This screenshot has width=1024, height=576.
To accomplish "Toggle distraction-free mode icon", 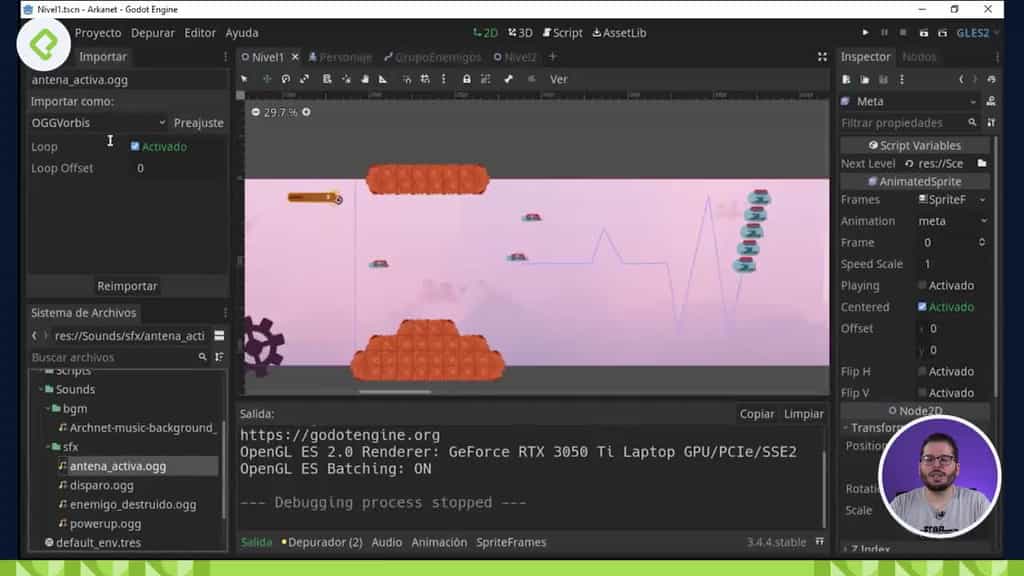I will coord(822,57).
